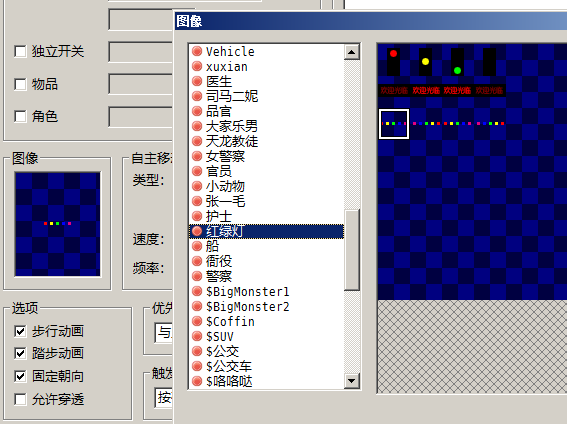The width and height of the screenshot is (567, 424).
Task: Click list scrollbar down arrow
Action: pos(352,381)
